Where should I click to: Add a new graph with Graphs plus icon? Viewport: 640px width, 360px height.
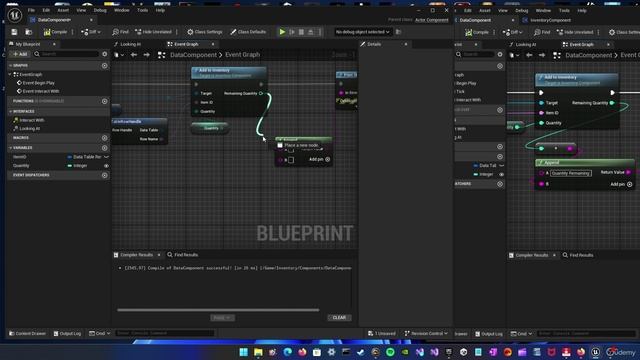pos(104,65)
